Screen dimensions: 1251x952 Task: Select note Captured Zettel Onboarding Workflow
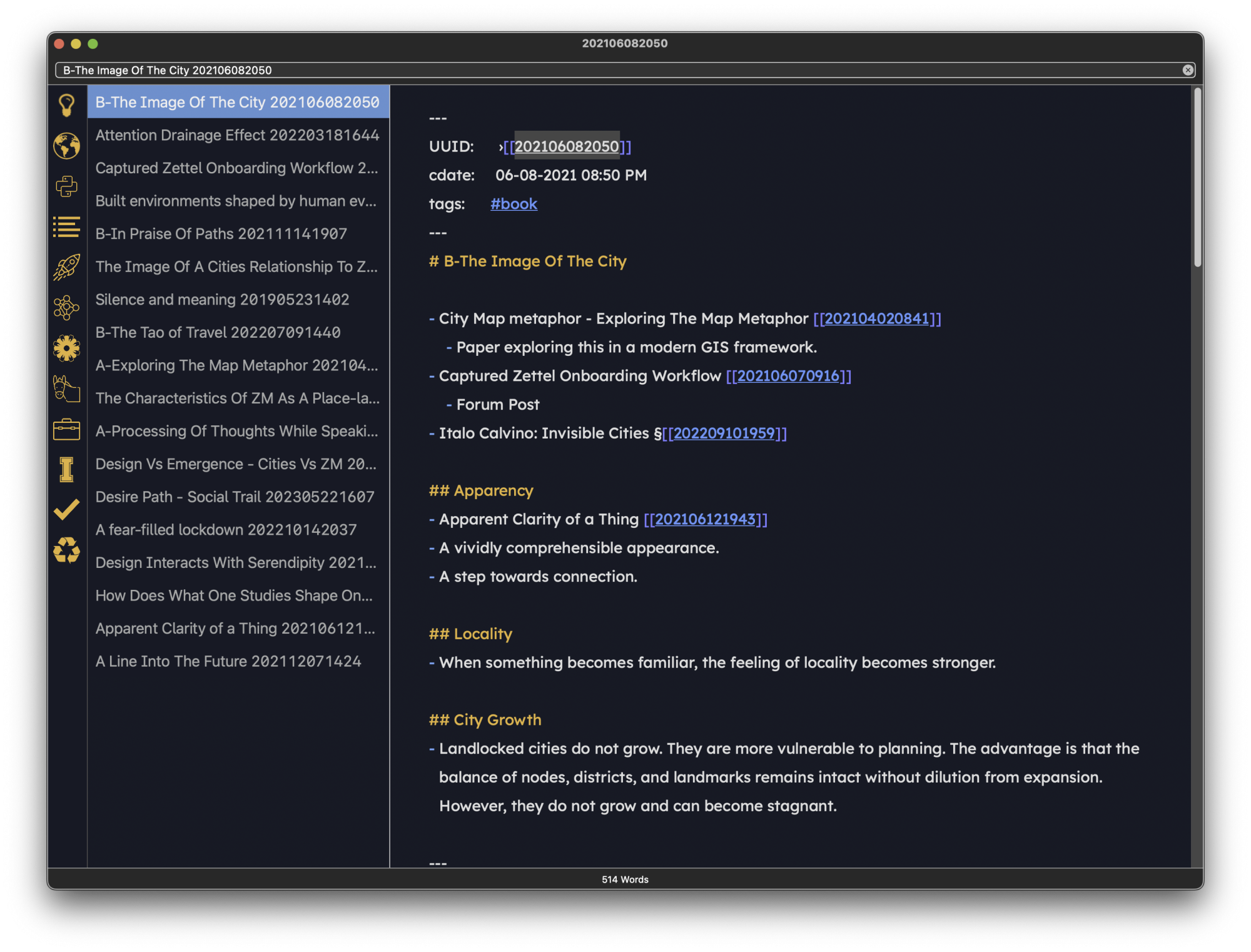(x=238, y=168)
